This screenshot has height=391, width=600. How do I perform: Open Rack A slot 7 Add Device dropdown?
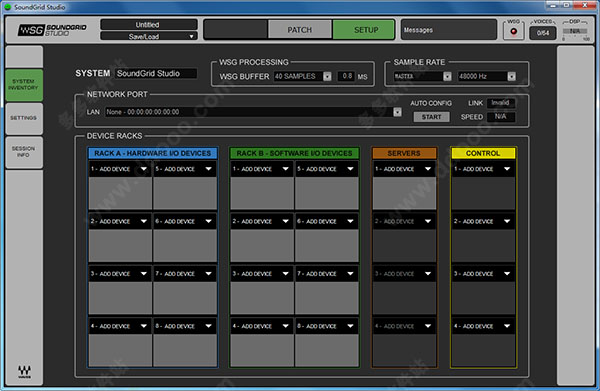coord(184,274)
